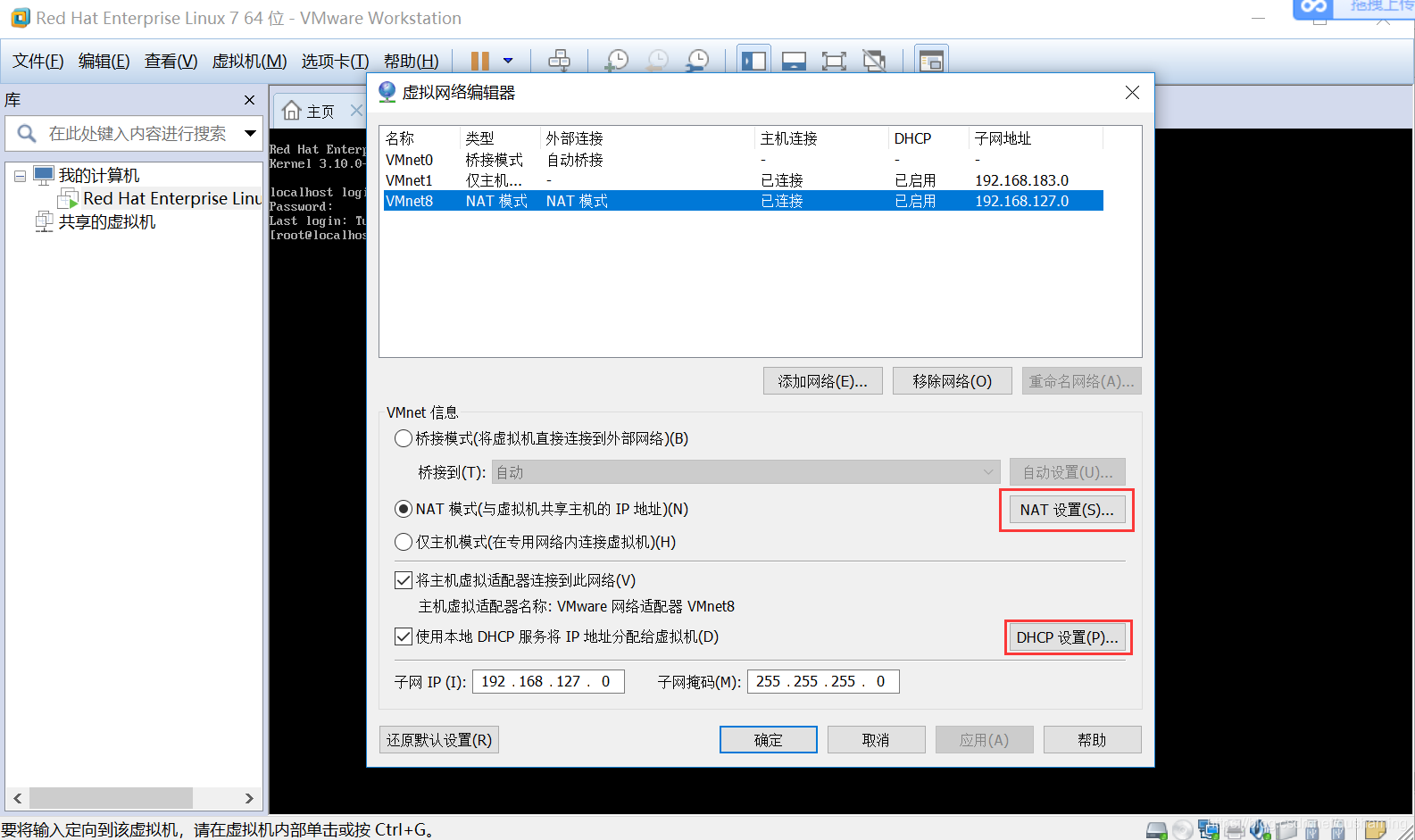Click the Unity mode toolbar icon
Image resolution: width=1415 pixels, height=840 pixels.
(x=874, y=61)
